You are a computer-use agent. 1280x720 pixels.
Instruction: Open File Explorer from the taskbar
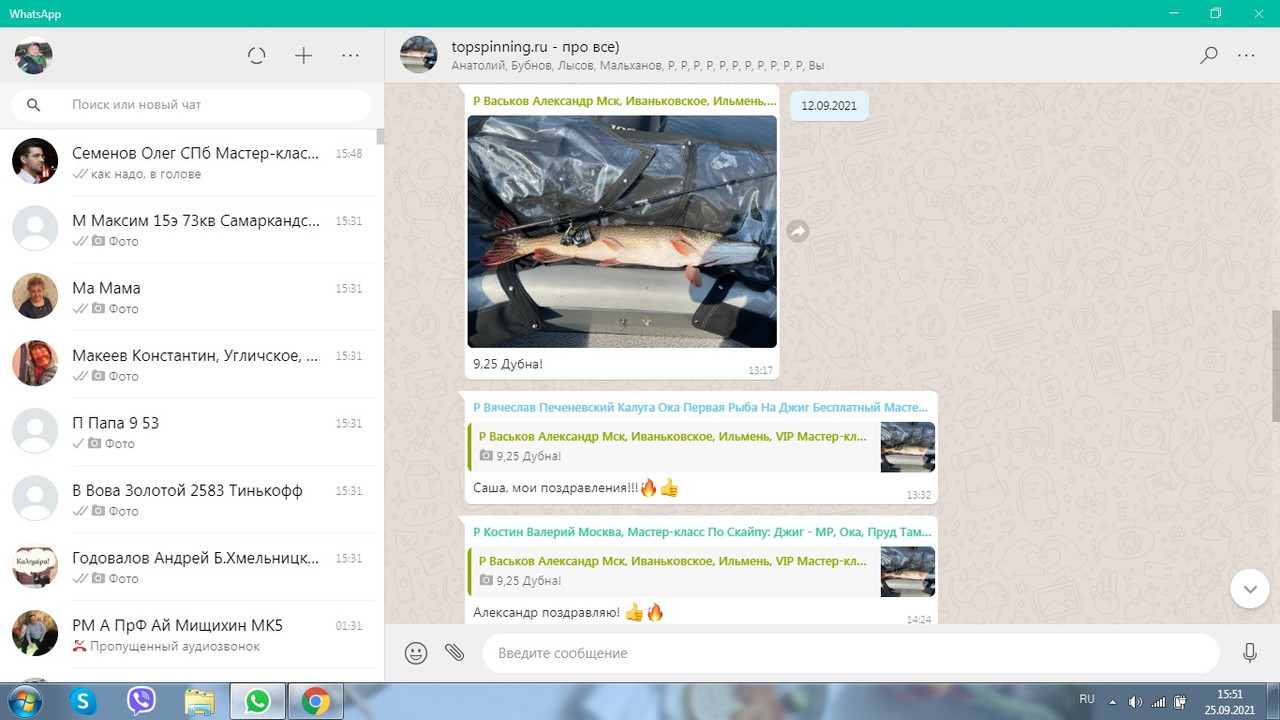pos(199,702)
